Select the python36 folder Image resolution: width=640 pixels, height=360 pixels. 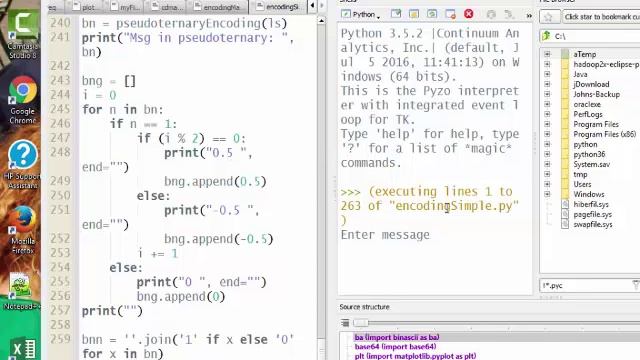click(x=589, y=154)
